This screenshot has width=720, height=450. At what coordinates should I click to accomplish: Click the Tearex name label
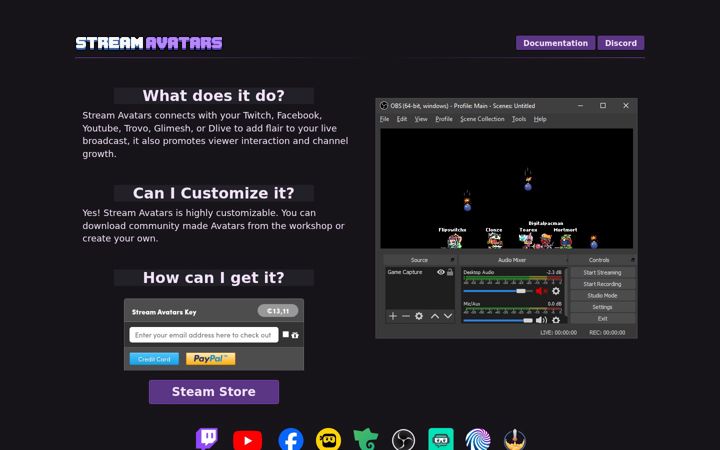pos(528,230)
